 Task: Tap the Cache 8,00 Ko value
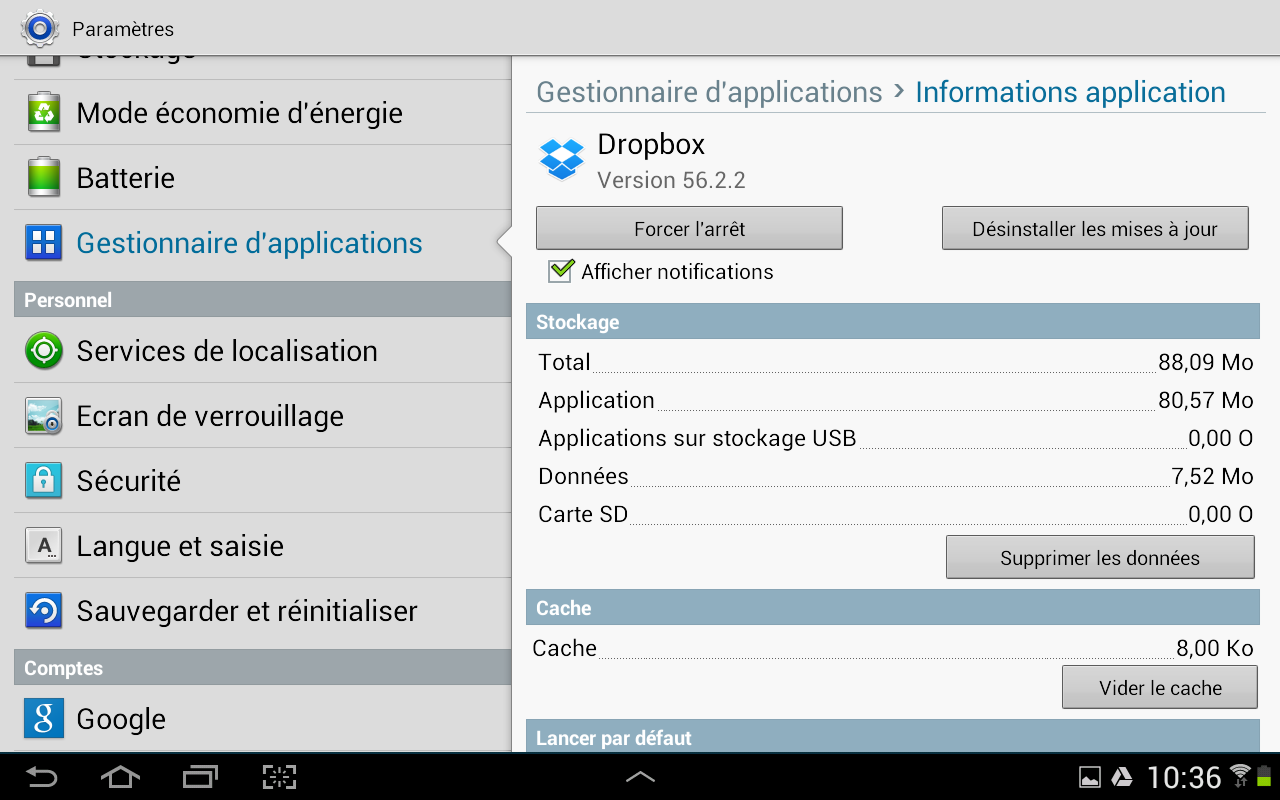(1214, 648)
